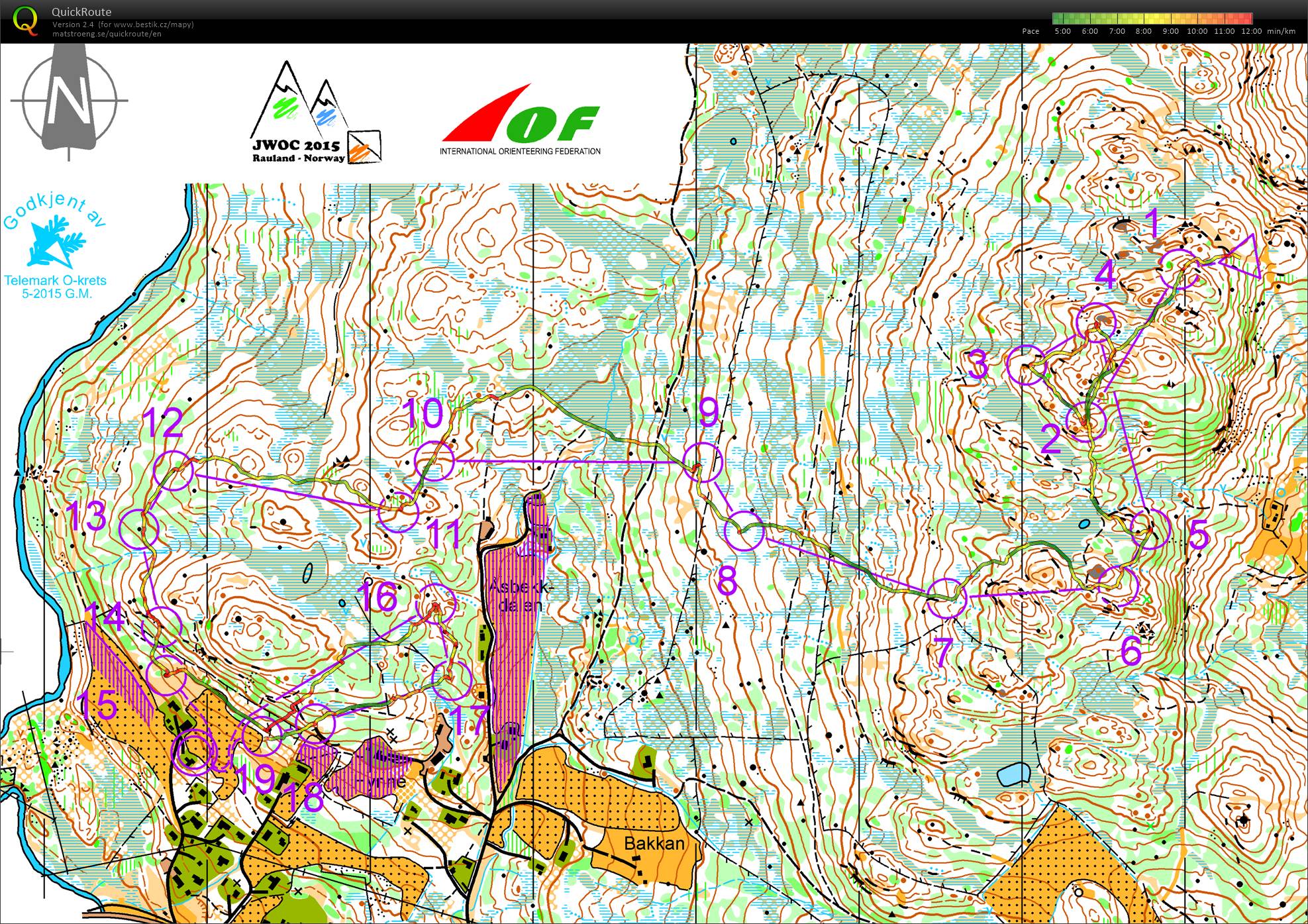Click the north arrow compass symbol

pyautogui.click(x=69, y=101)
